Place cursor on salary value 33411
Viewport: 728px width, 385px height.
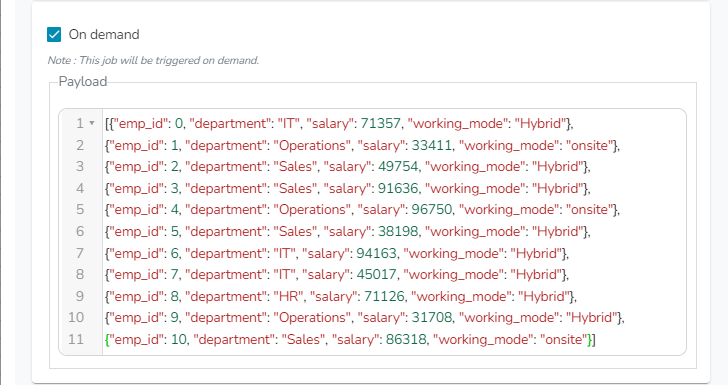431,145
